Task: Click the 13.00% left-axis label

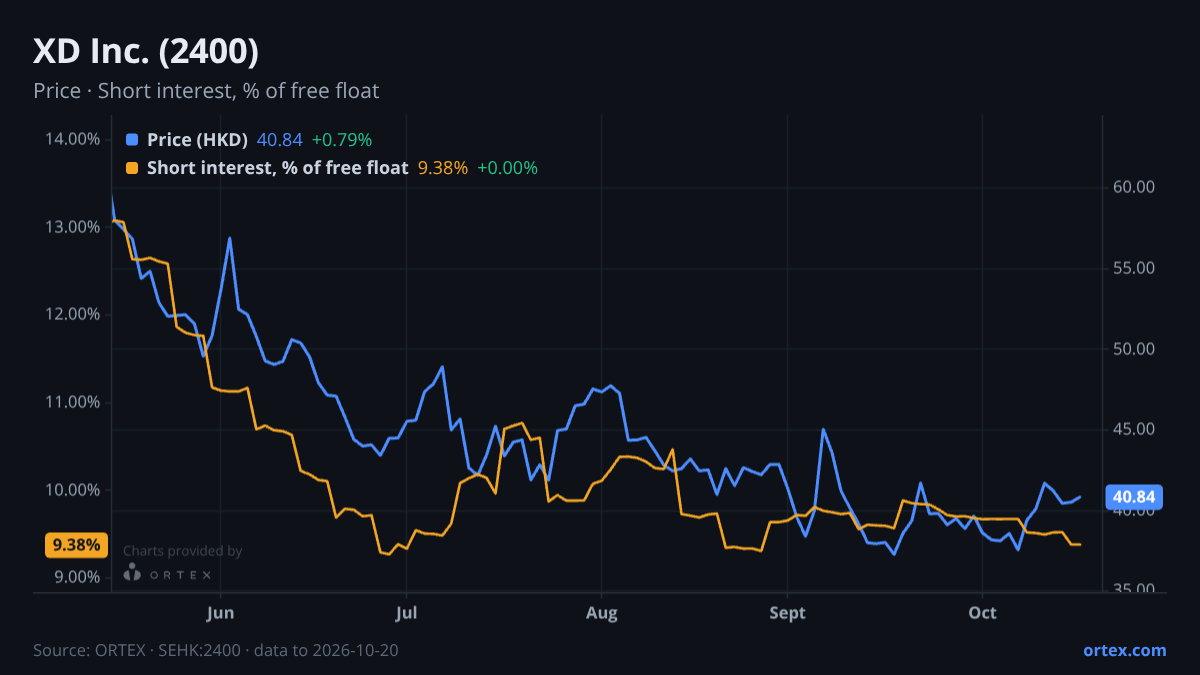Action: 73,227
